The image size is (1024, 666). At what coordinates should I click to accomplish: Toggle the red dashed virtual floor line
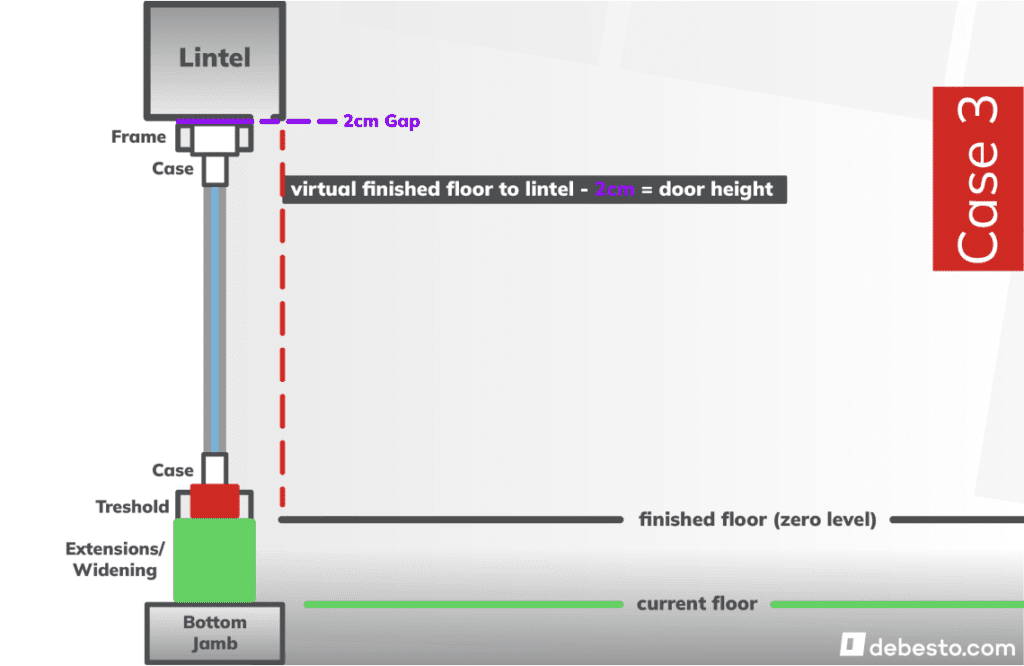[x=283, y=320]
